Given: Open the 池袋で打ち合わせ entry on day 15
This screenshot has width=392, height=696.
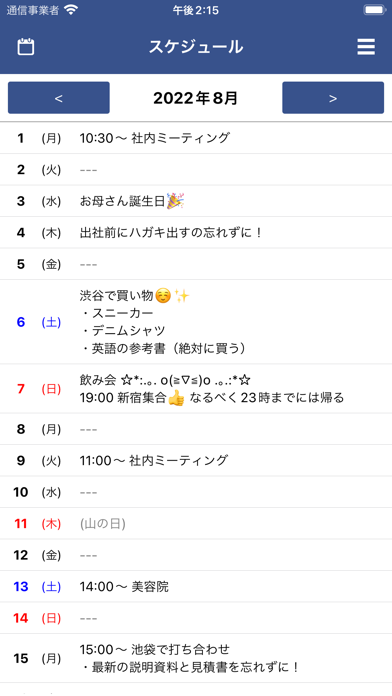Looking at the screenshot, I should point(196,658).
